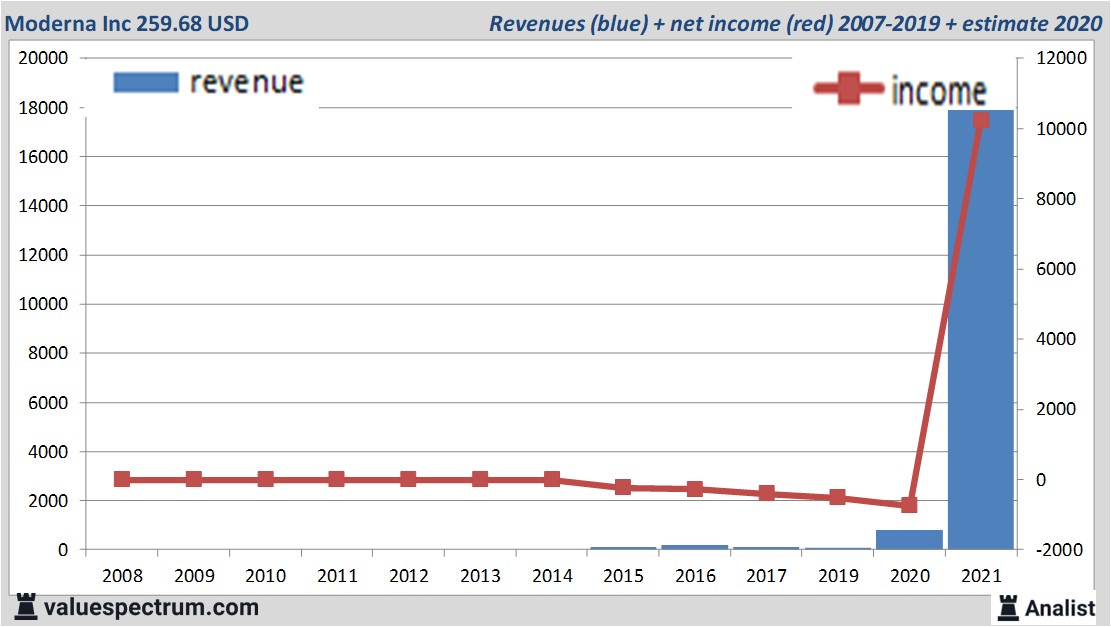Click right axis value 10000
Image resolution: width=1111 pixels, height=627 pixels.
(x=1061, y=129)
